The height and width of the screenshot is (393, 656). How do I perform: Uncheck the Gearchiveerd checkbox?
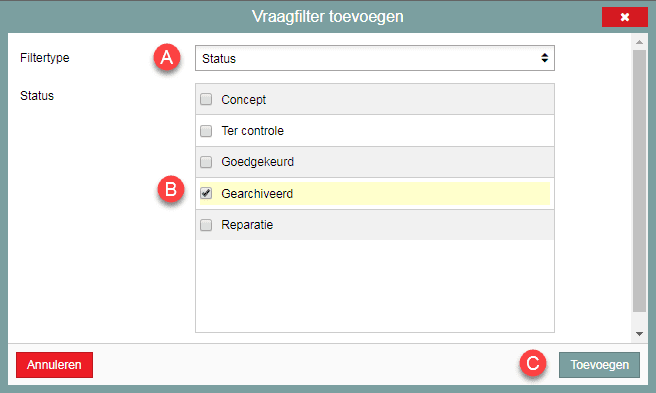click(x=206, y=193)
